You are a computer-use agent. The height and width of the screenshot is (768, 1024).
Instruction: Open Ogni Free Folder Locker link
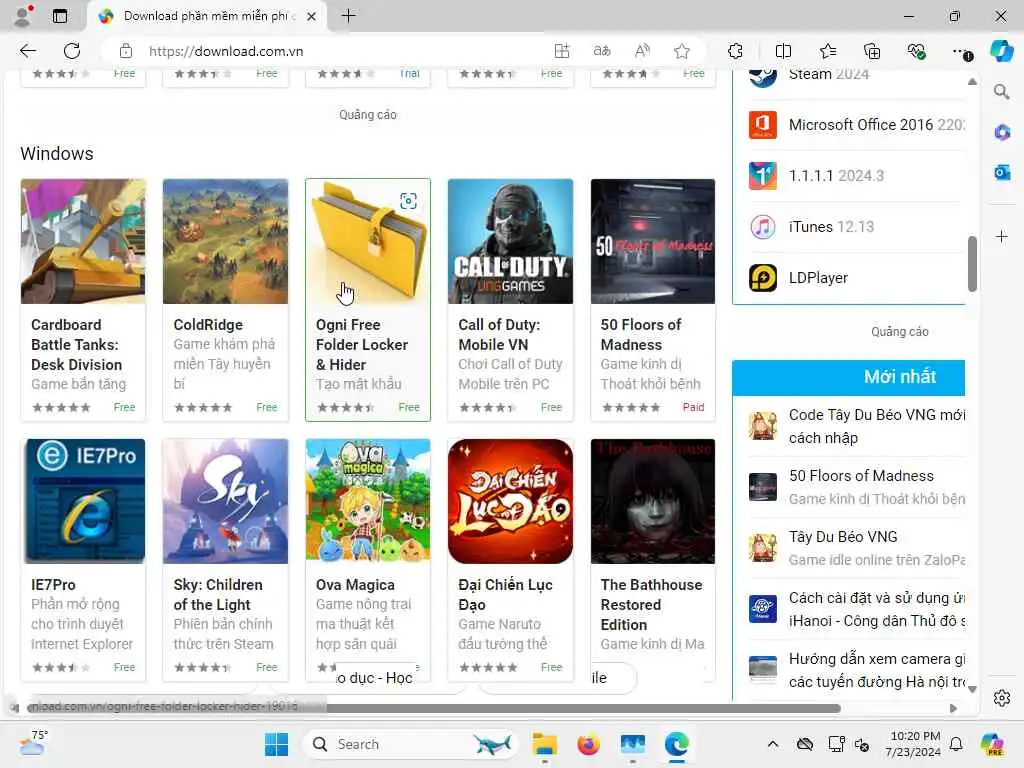click(362, 344)
